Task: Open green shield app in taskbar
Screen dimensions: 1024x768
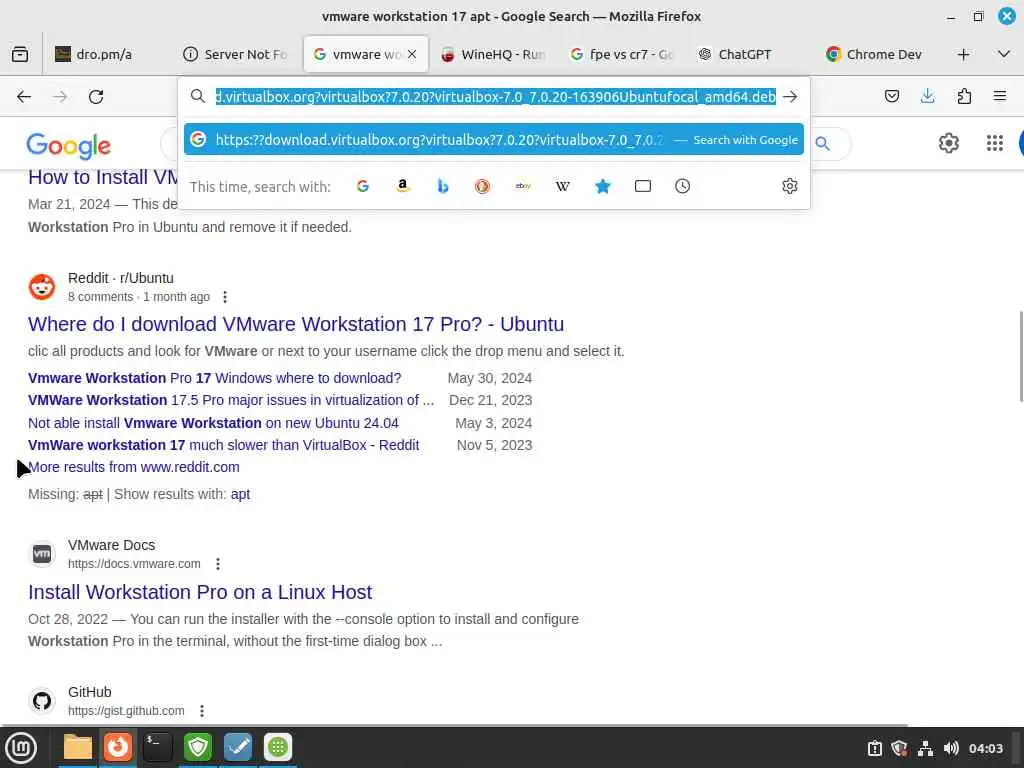Action: [198, 747]
